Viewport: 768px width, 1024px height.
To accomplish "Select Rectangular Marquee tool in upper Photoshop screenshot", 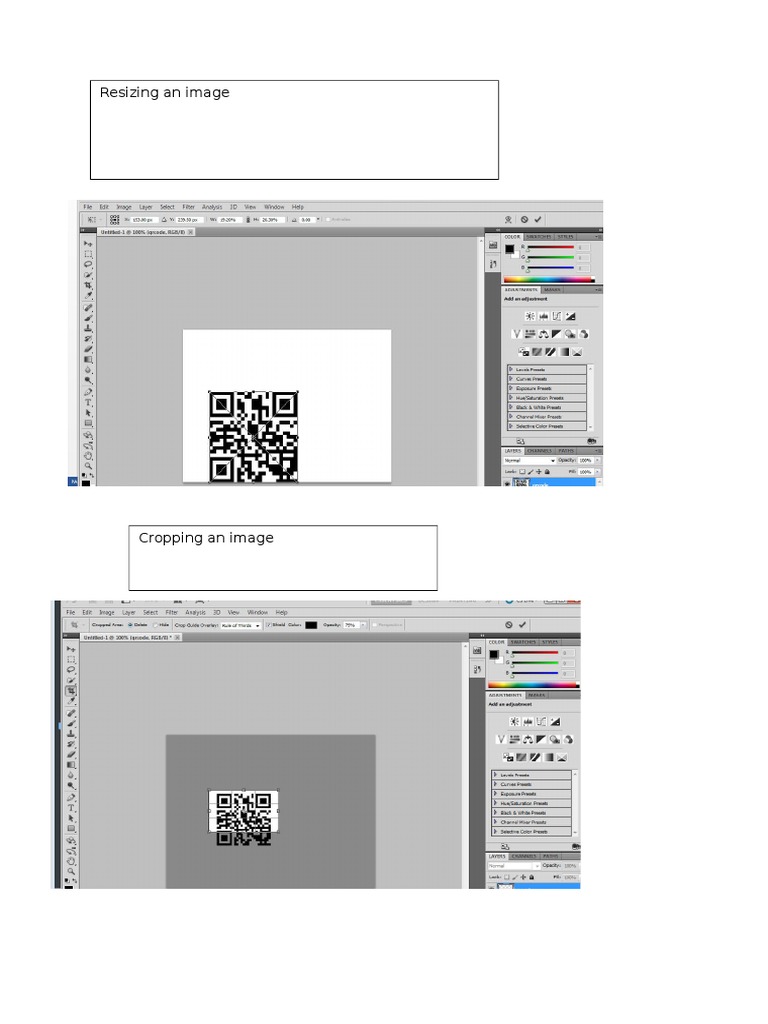I will pyautogui.click(x=88, y=254).
